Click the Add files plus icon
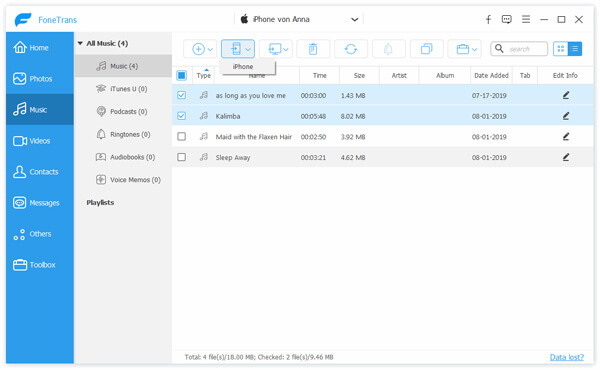Screen dimensions: 600x370 coord(198,49)
